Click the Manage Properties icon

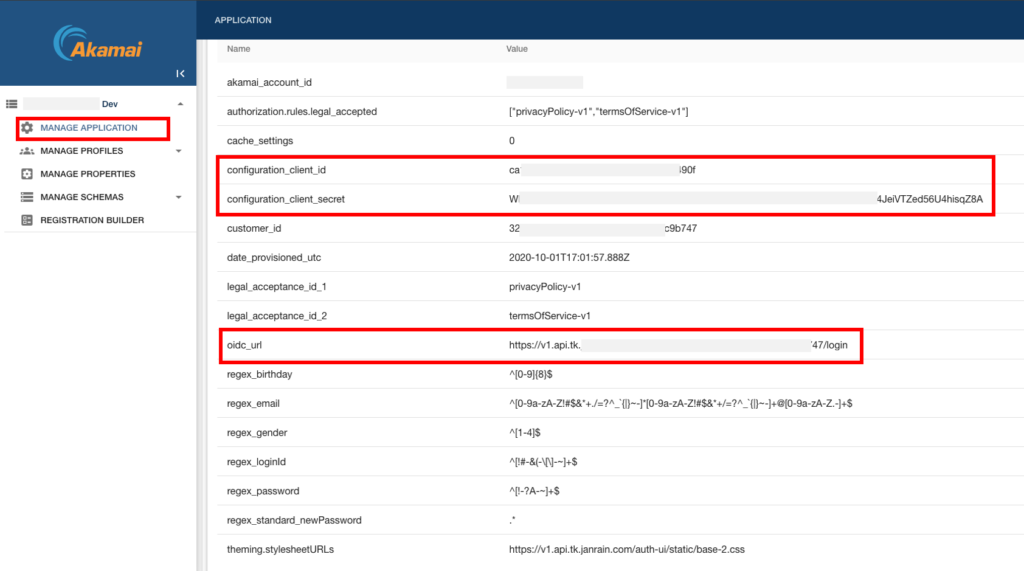click(x=27, y=174)
